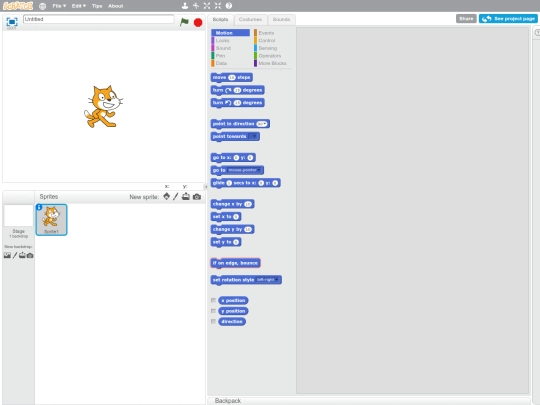Click the change x by 10 block

click(x=232, y=204)
